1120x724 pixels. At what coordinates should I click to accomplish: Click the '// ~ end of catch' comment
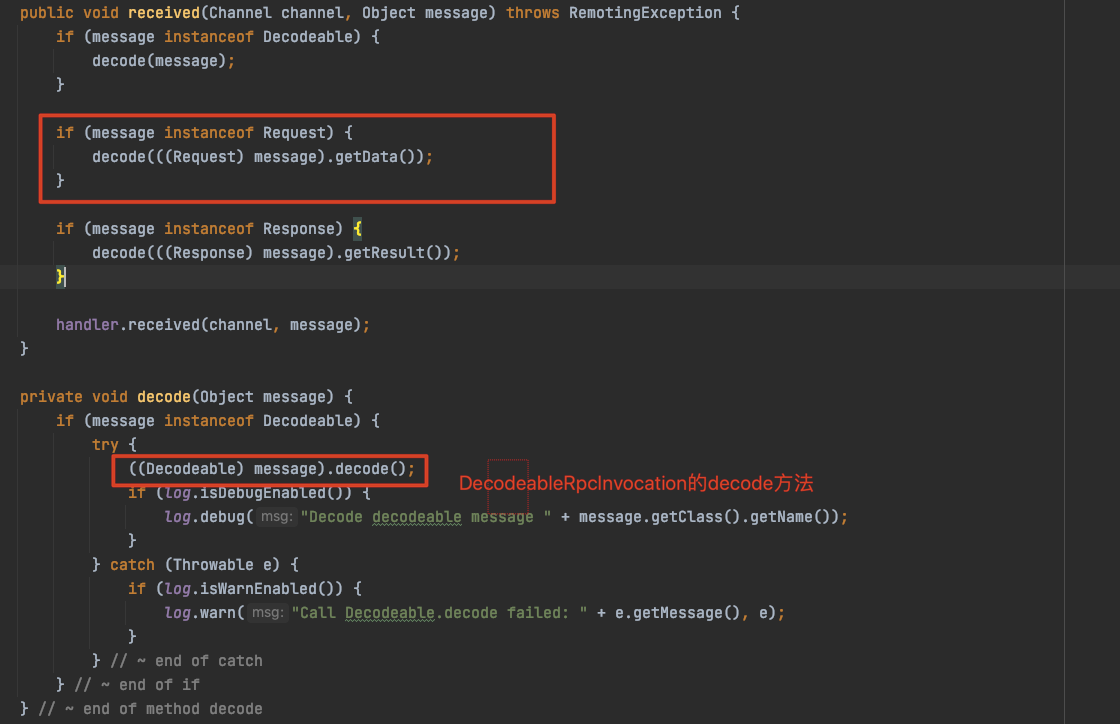[186, 660]
